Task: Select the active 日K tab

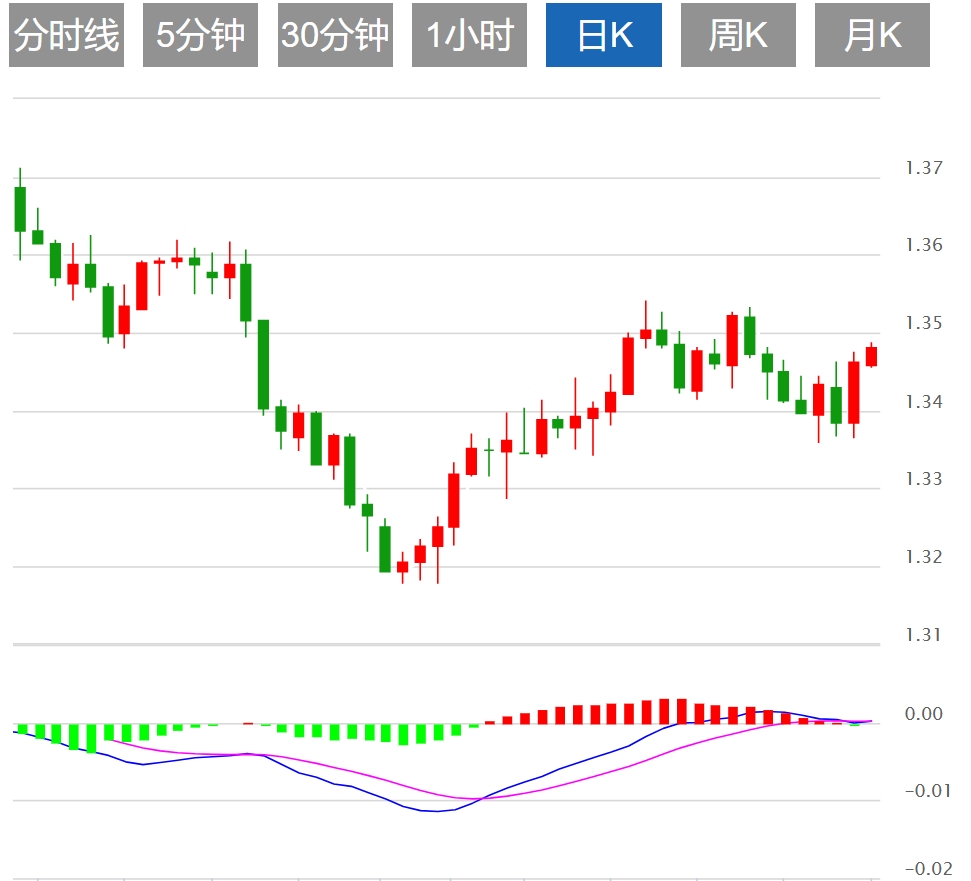Action: [x=604, y=36]
